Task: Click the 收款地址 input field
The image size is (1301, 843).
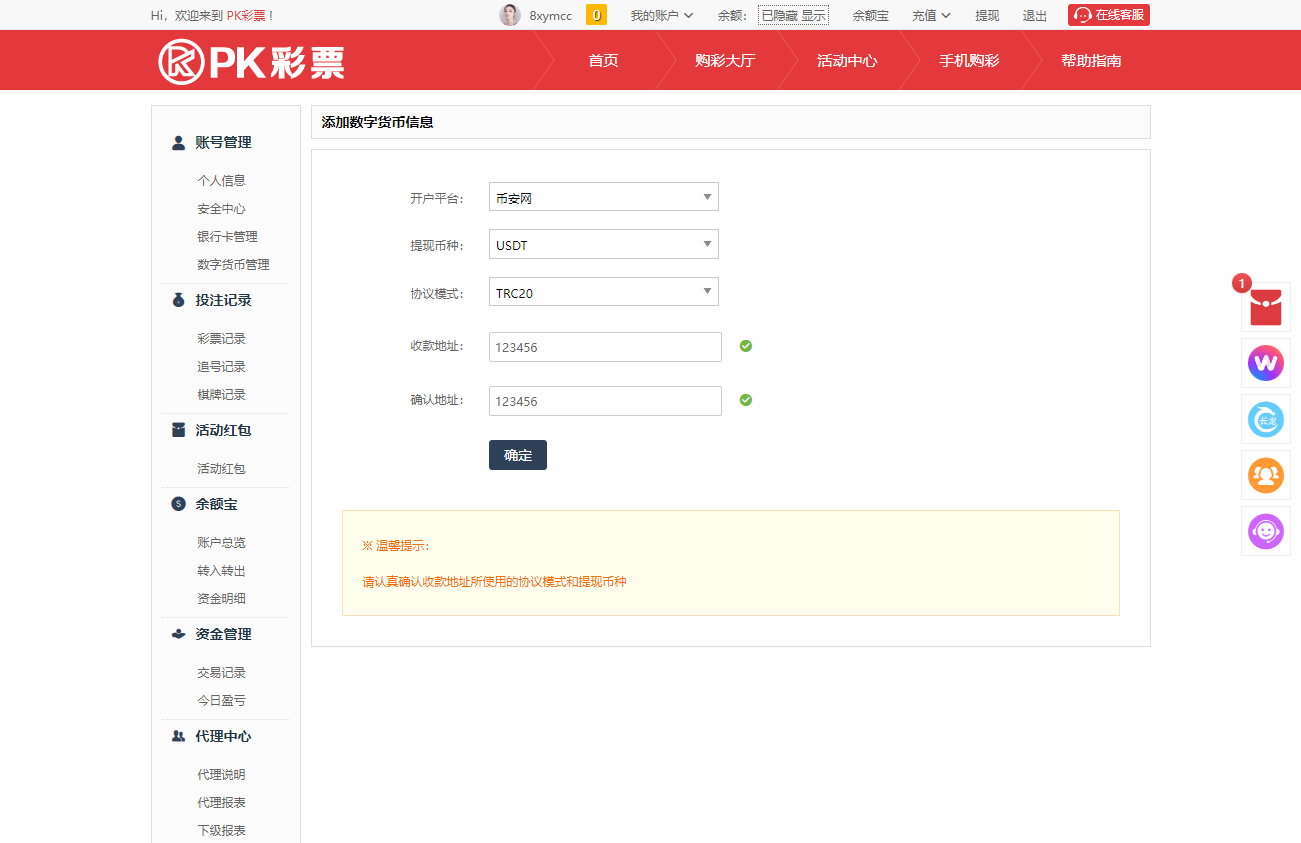Action: tap(605, 347)
